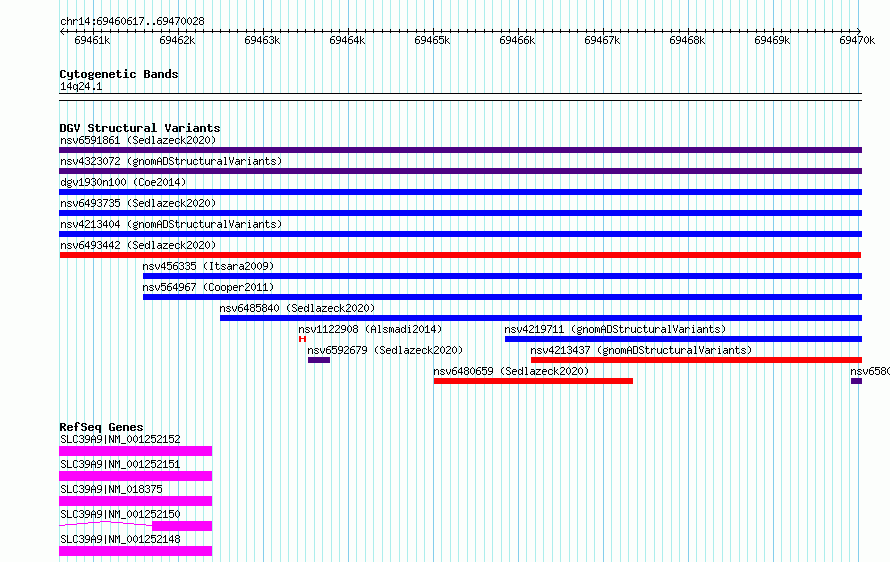Open gene label SLC39A9|NM_001252148
Image resolution: width=890 pixels, height=562 pixels.
[x=120, y=539]
